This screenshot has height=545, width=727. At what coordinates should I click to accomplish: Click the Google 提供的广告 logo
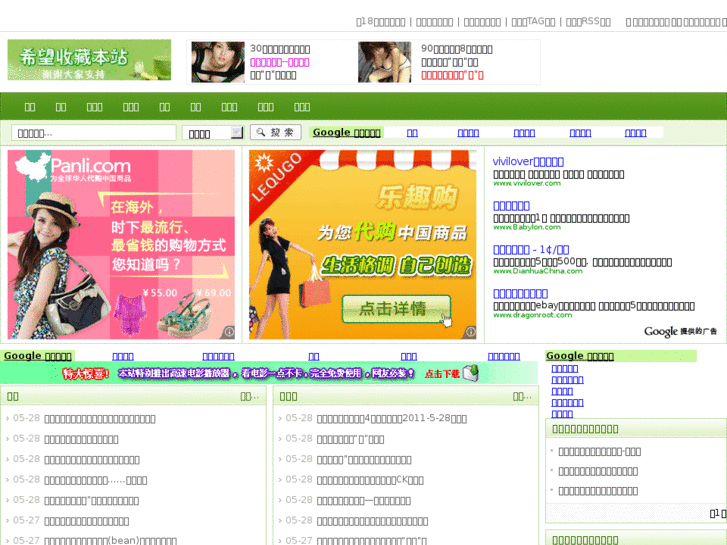point(680,332)
